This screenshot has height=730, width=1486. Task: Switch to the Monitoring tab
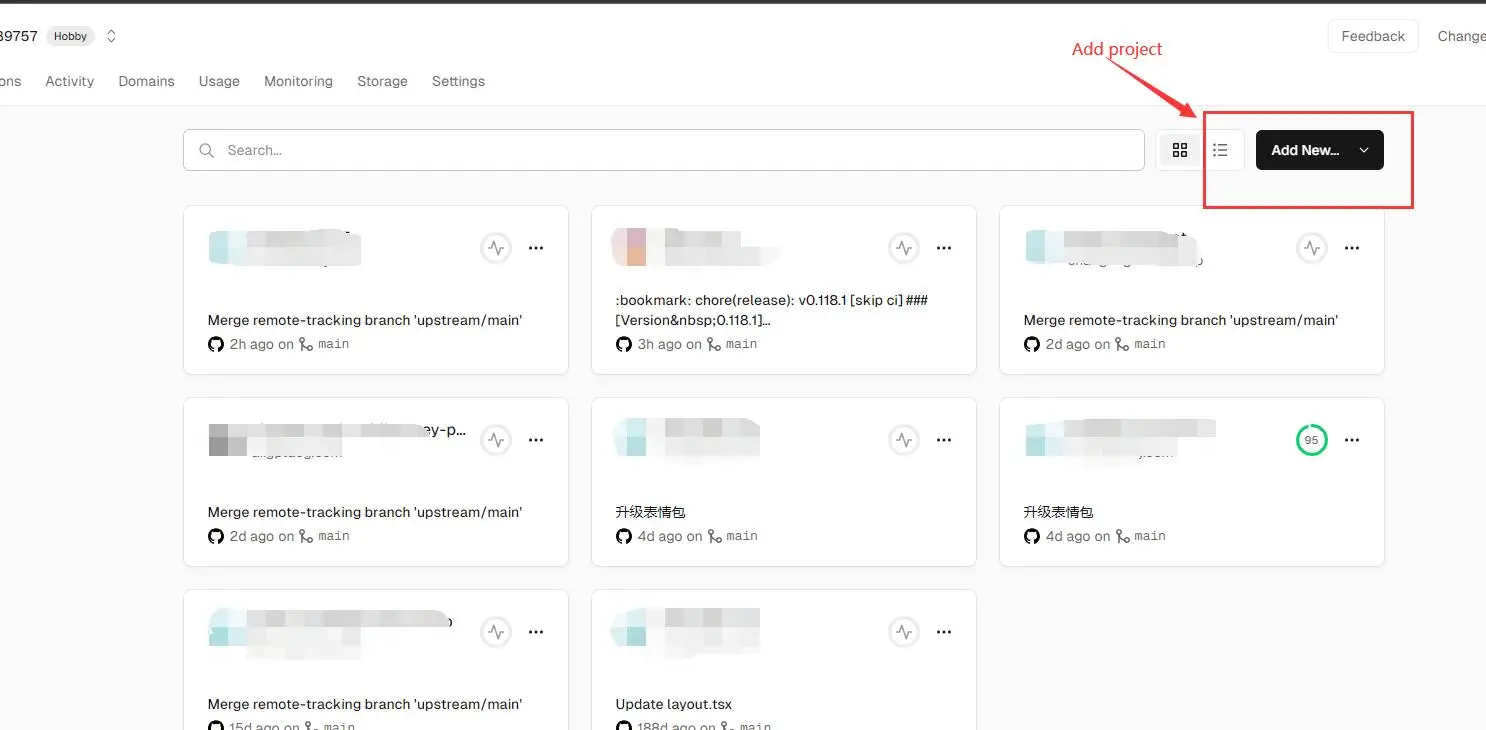pyautogui.click(x=298, y=81)
